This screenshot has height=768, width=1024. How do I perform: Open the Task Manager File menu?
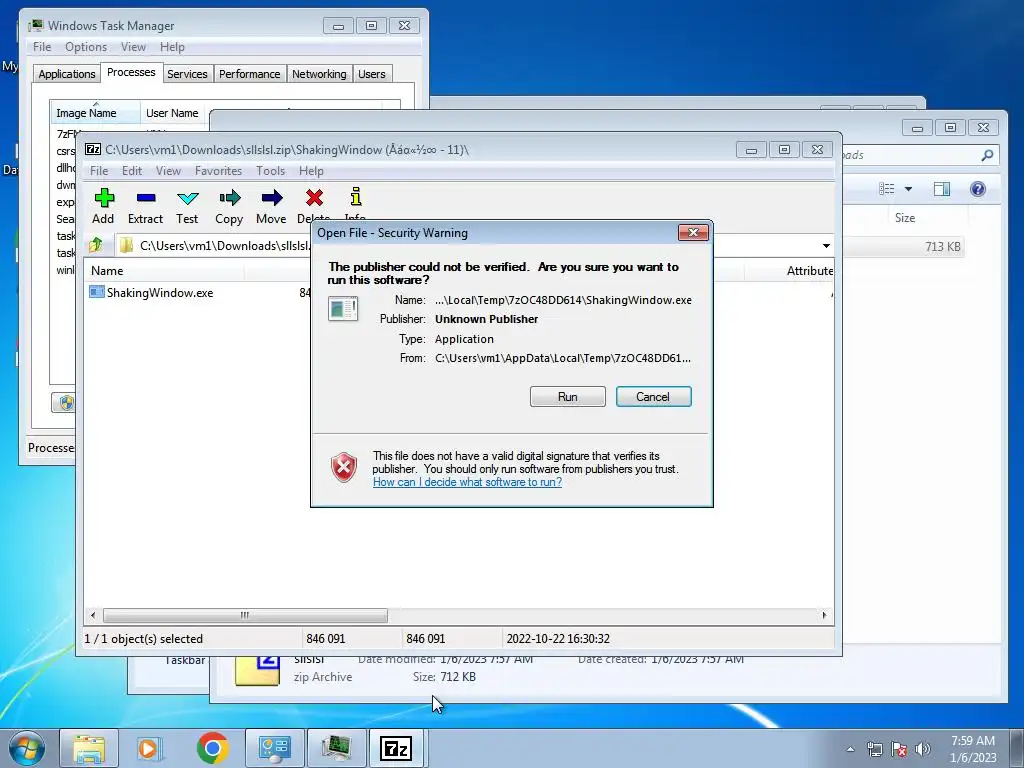pos(42,47)
